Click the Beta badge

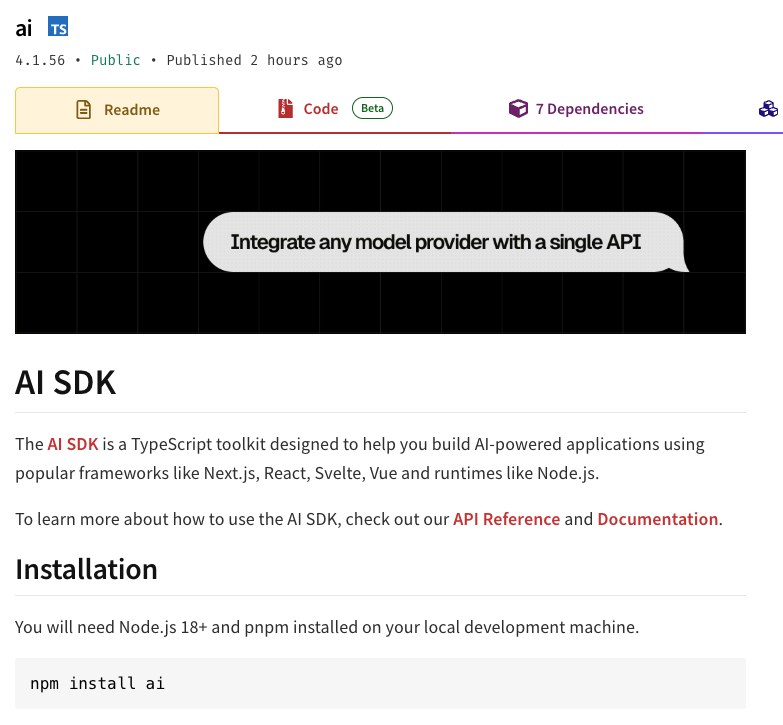pyautogui.click(x=373, y=108)
